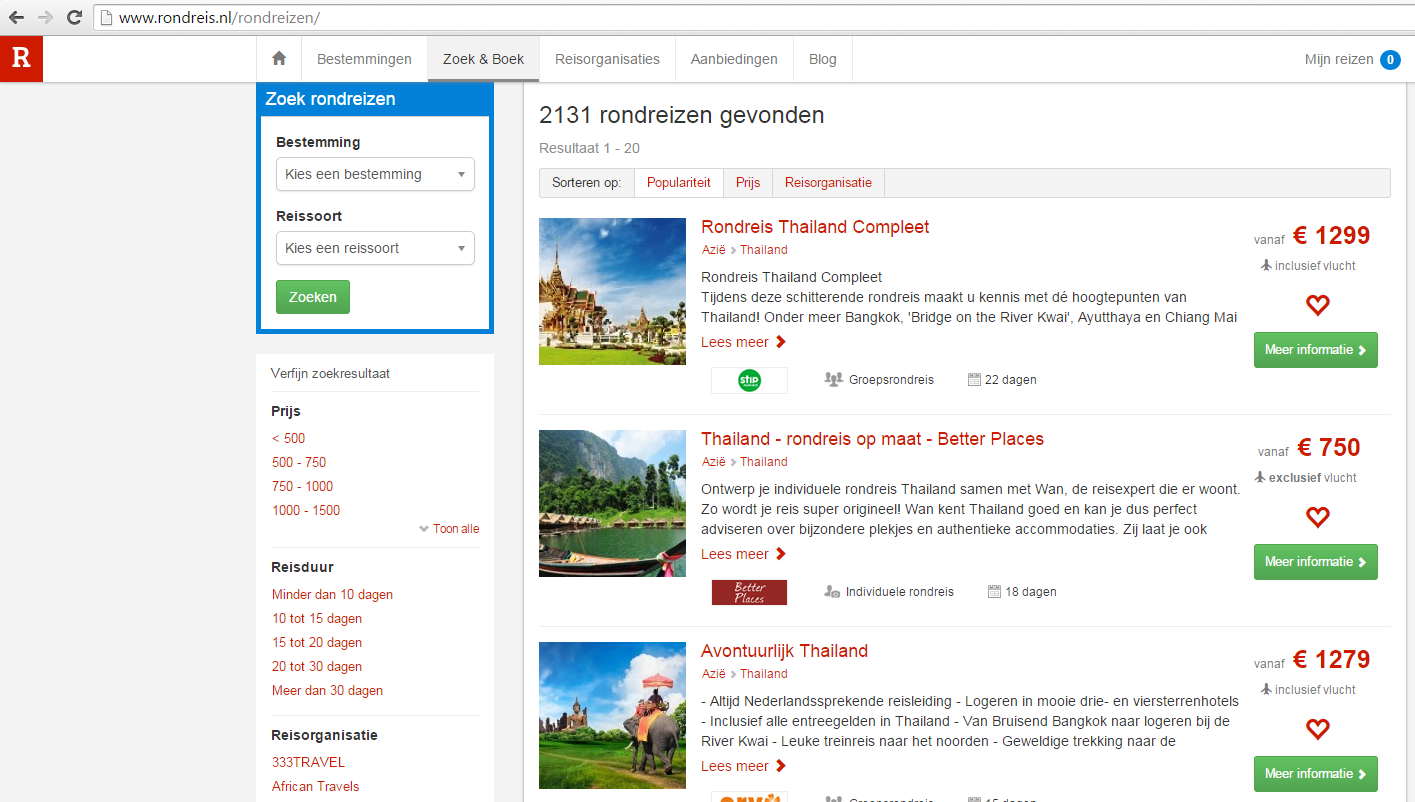Open Mijn reizen in the top bar
Viewport: 1415px width, 802px height.
1339,59
